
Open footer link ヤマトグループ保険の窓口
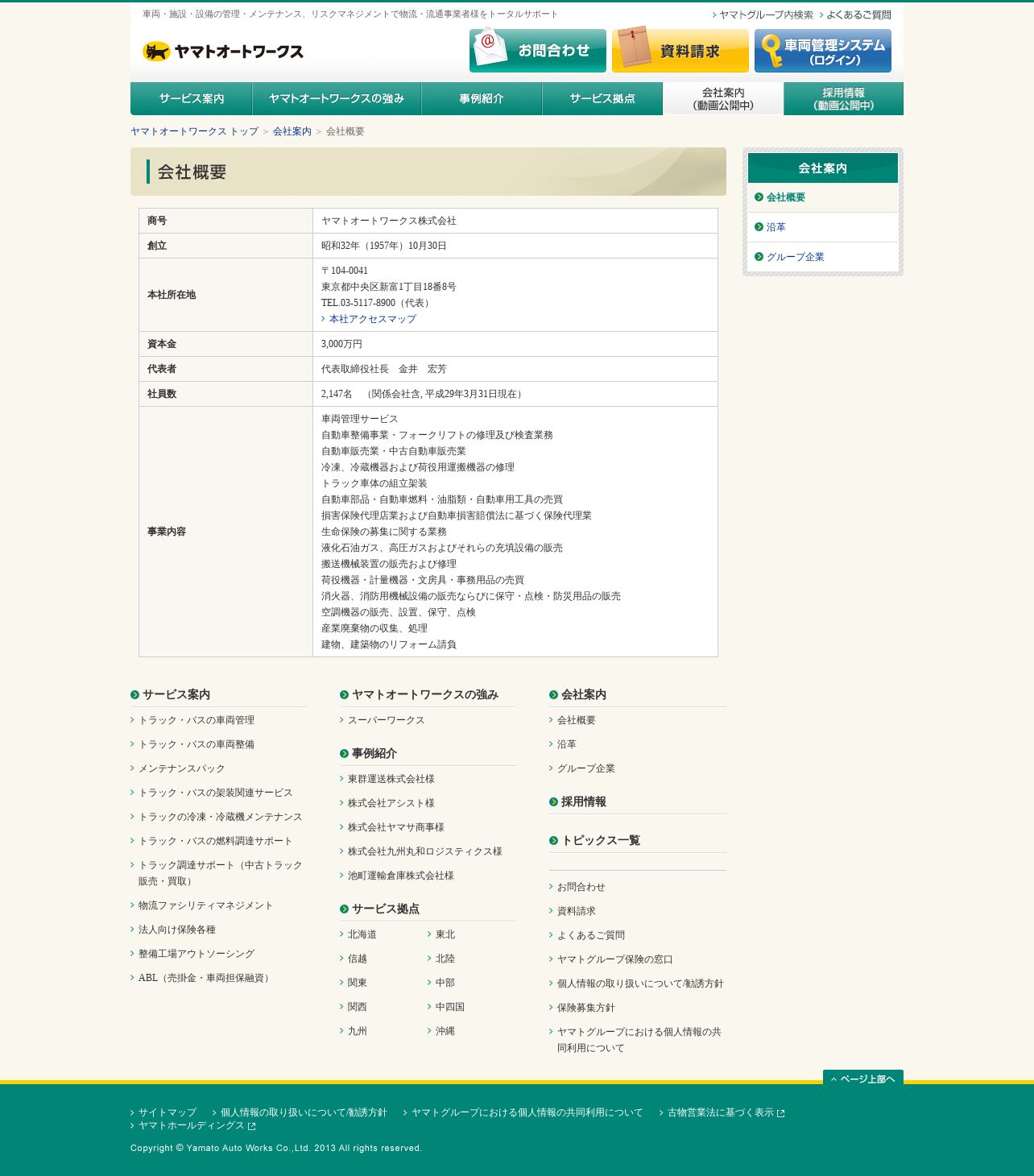(x=615, y=959)
